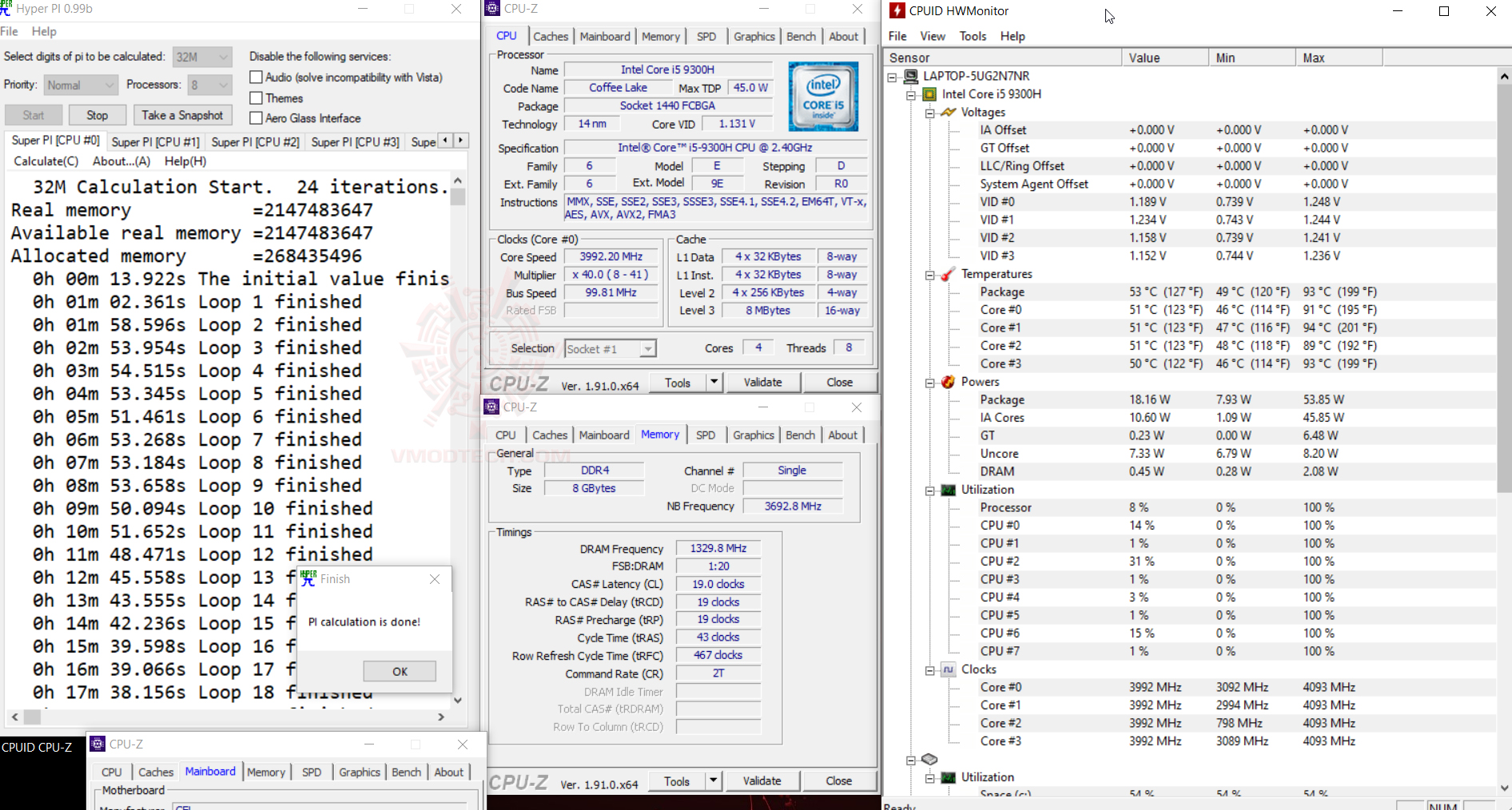Click the LAPTOP-5UG2N7NR computer icon
The width and height of the screenshot is (1512, 810).
910,76
